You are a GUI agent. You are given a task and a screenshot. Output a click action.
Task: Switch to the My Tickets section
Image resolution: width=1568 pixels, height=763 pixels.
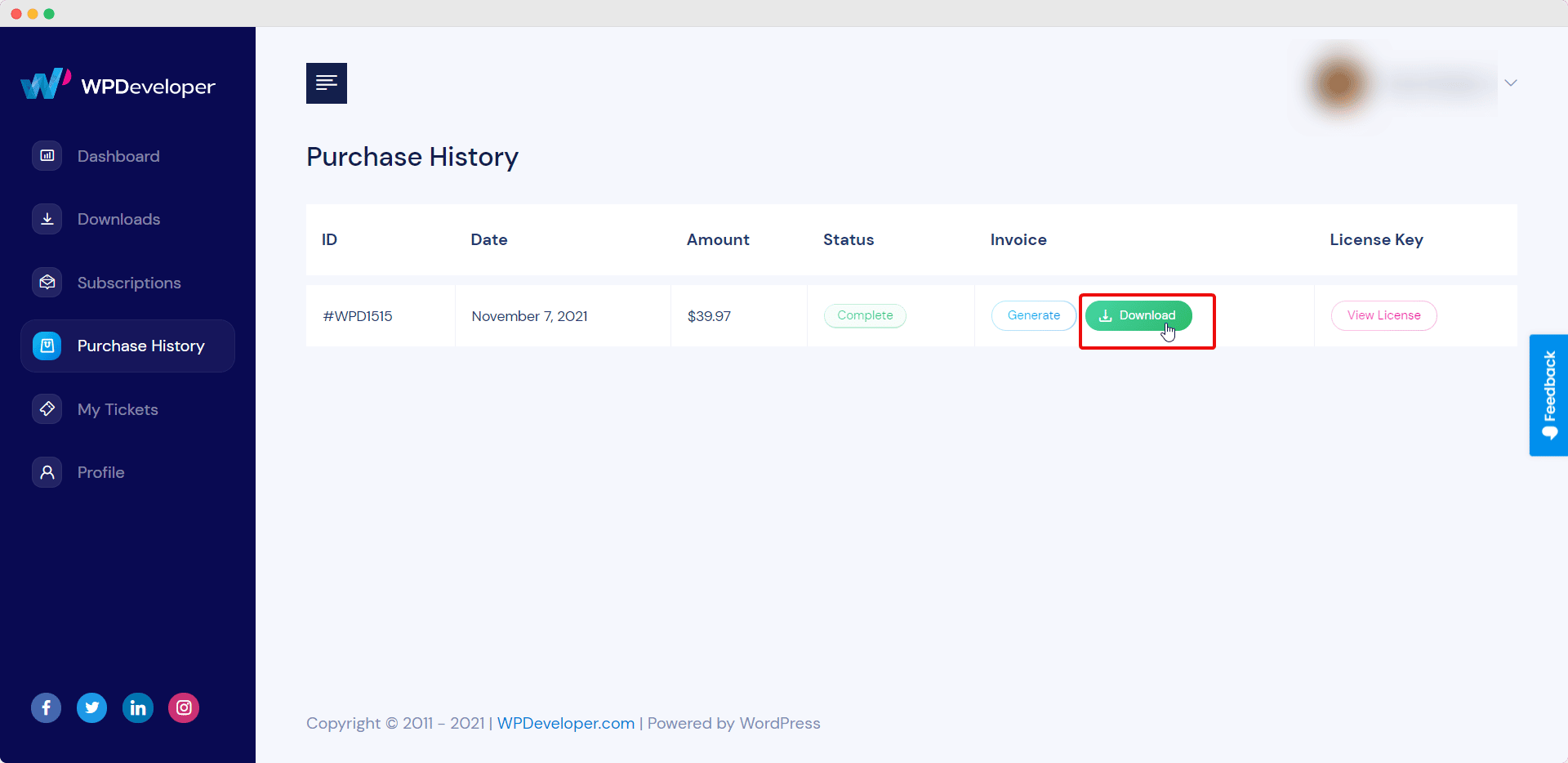pos(118,408)
